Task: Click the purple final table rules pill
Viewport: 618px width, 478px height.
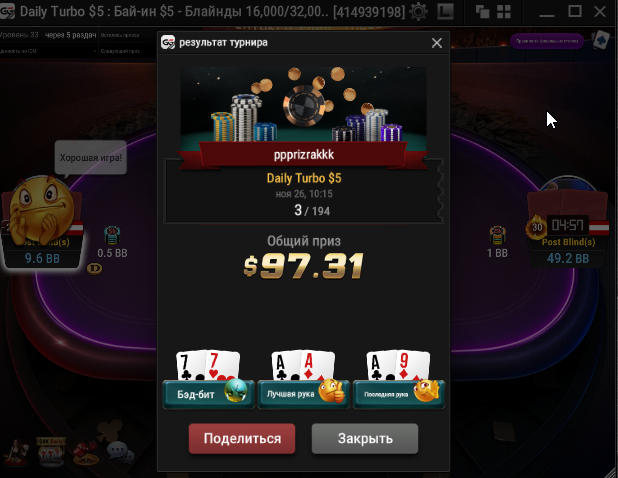Action: point(547,41)
